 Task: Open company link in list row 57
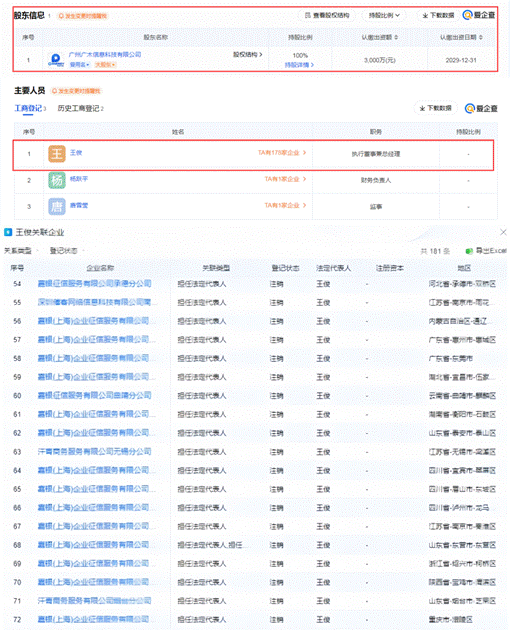point(96,340)
